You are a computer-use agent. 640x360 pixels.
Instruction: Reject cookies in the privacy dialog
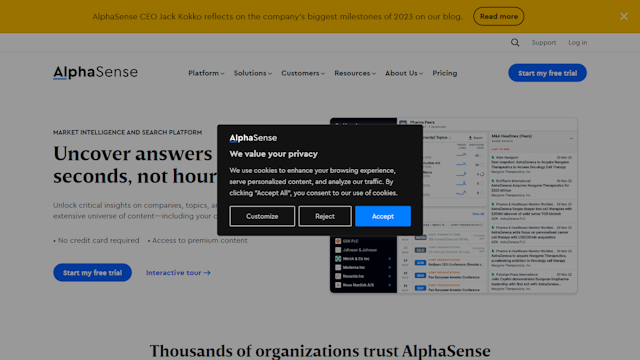325,216
